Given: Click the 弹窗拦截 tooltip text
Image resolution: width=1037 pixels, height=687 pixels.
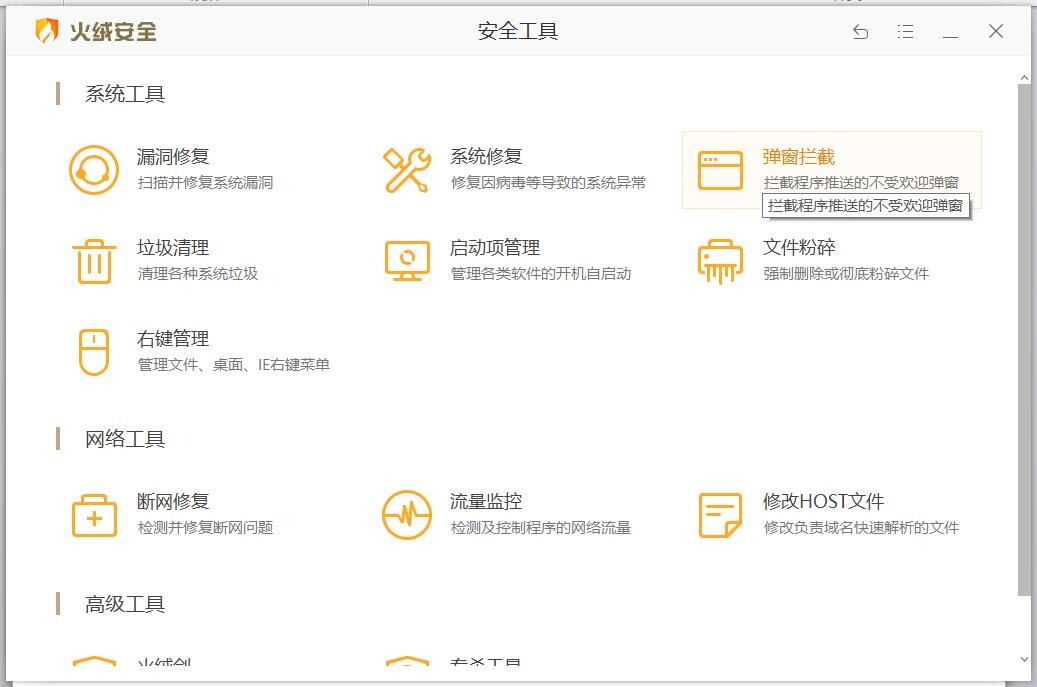Looking at the screenshot, I should 866,207.
